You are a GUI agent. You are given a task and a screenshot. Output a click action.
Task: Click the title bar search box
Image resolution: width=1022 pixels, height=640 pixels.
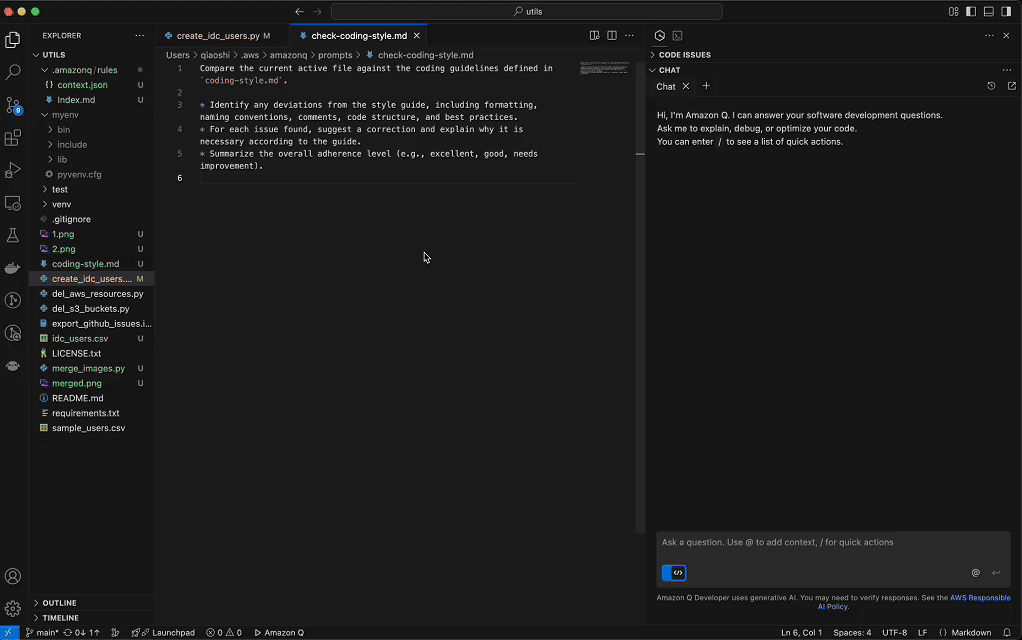point(527,12)
